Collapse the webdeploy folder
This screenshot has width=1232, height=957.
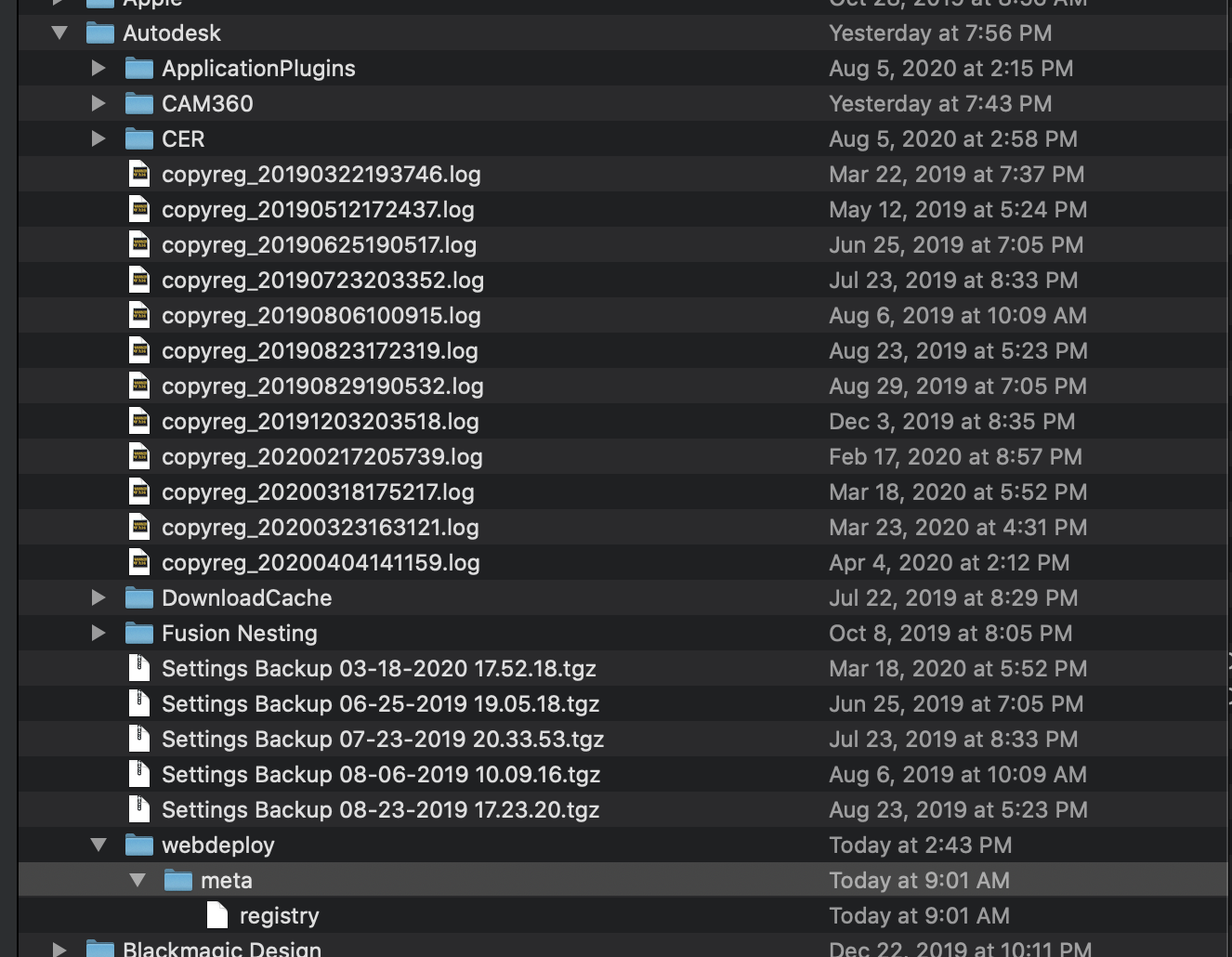[x=98, y=845]
